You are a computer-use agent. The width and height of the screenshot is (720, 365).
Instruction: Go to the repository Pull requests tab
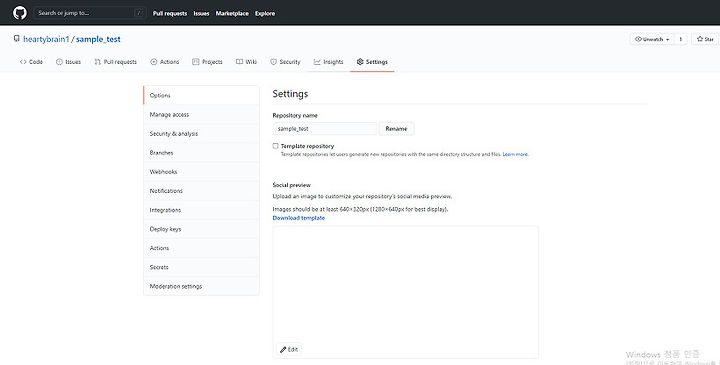pyautogui.click(x=116, y=62)
